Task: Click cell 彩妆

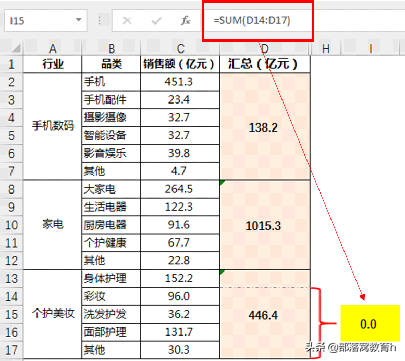Action: (111, 296)
